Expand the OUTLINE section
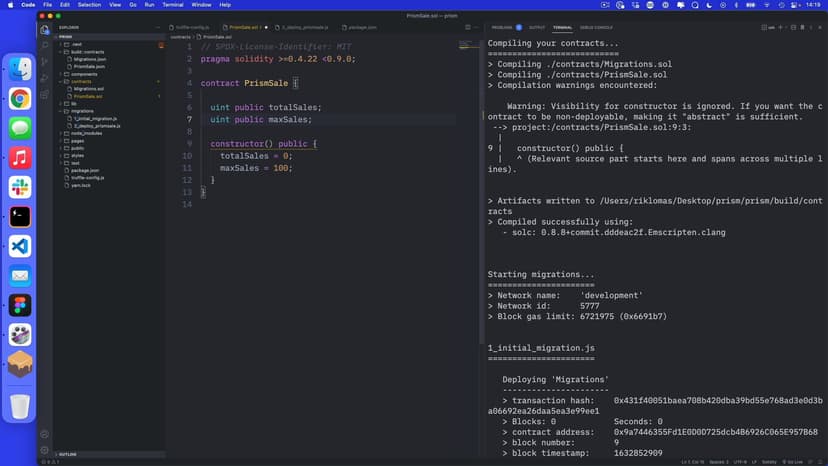 coord(68,454)
